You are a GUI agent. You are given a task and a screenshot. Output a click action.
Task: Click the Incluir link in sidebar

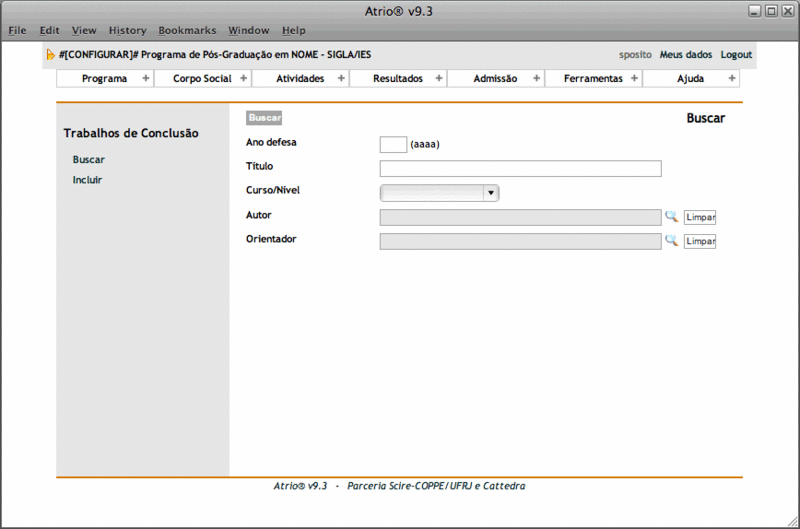pyautogui.click(x=87, y=180)
